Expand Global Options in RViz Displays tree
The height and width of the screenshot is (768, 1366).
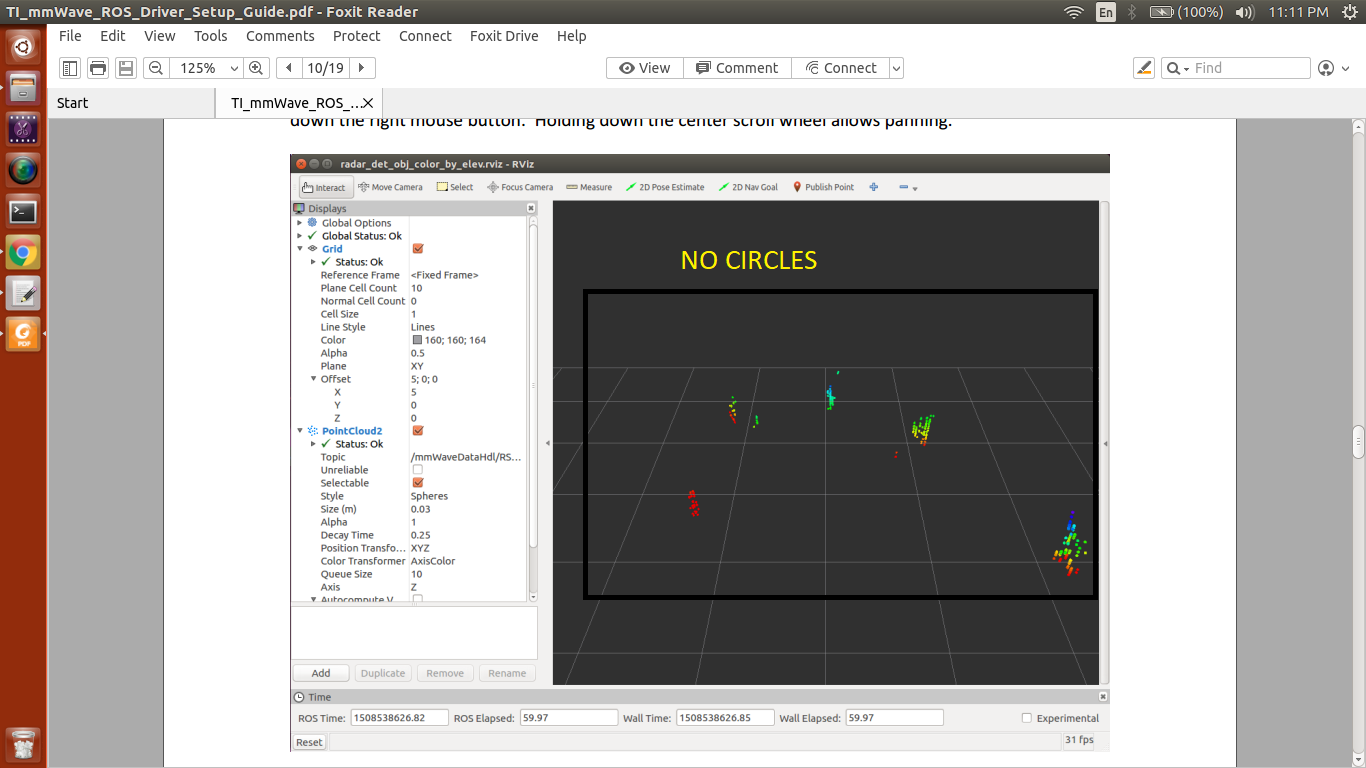pos(299,223)
